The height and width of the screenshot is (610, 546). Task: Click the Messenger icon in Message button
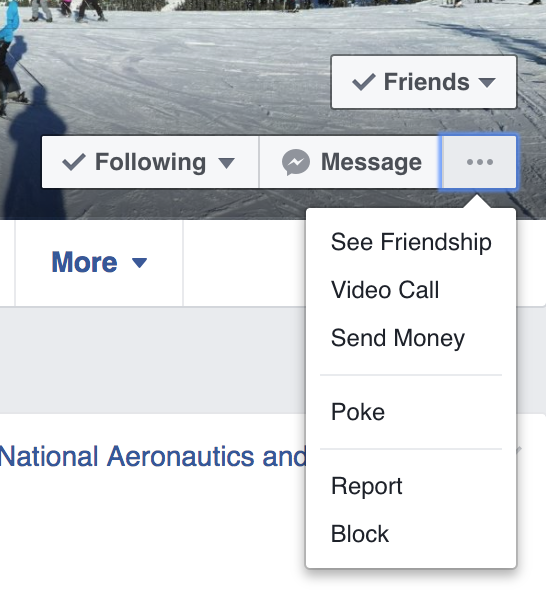(x=296, y=162)
